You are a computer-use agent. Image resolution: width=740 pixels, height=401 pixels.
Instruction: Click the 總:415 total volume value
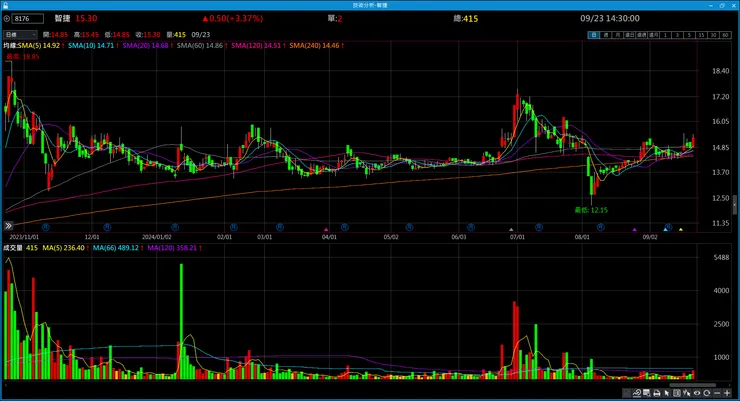(466, 19)
